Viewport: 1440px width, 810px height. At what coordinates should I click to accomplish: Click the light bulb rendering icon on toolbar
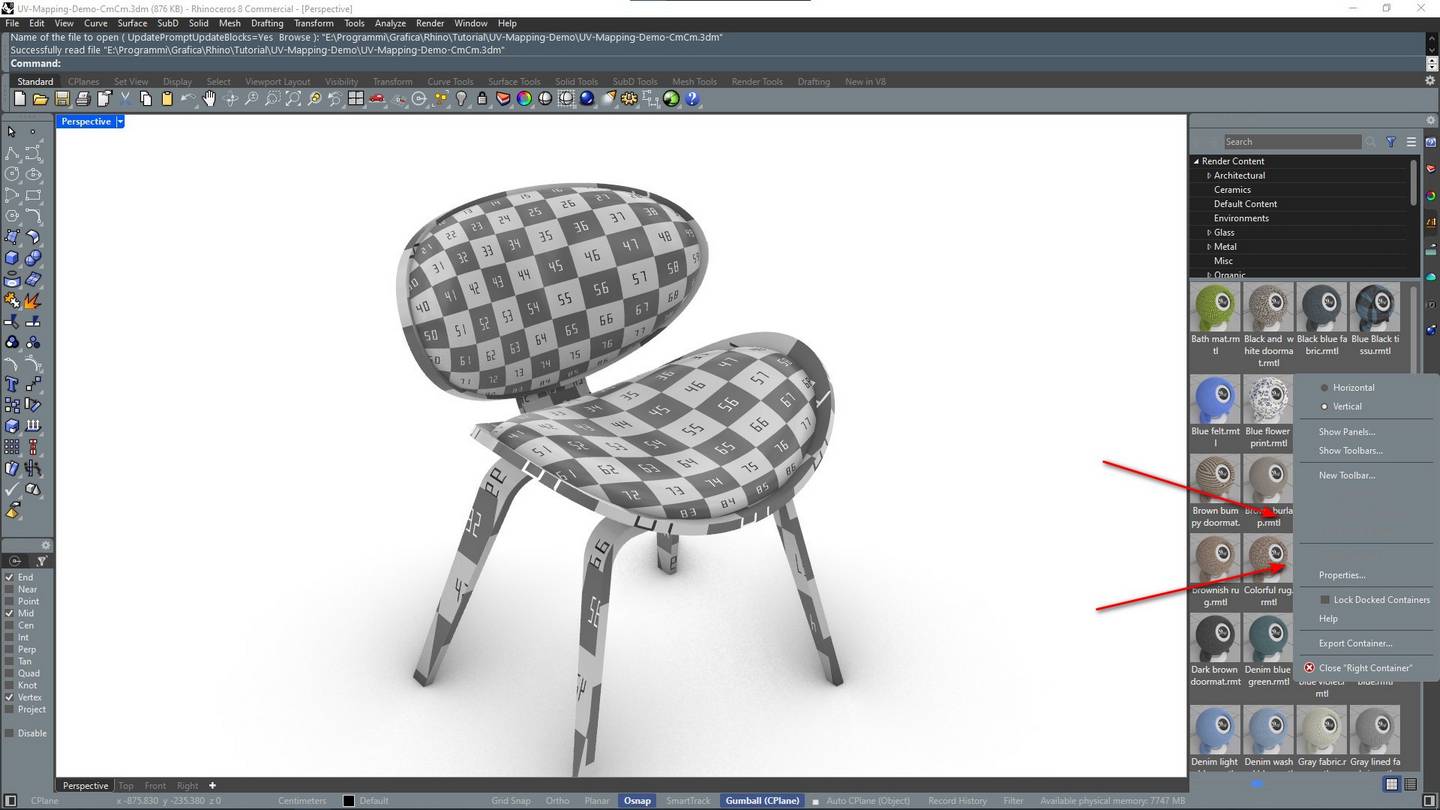coord(461,98)
